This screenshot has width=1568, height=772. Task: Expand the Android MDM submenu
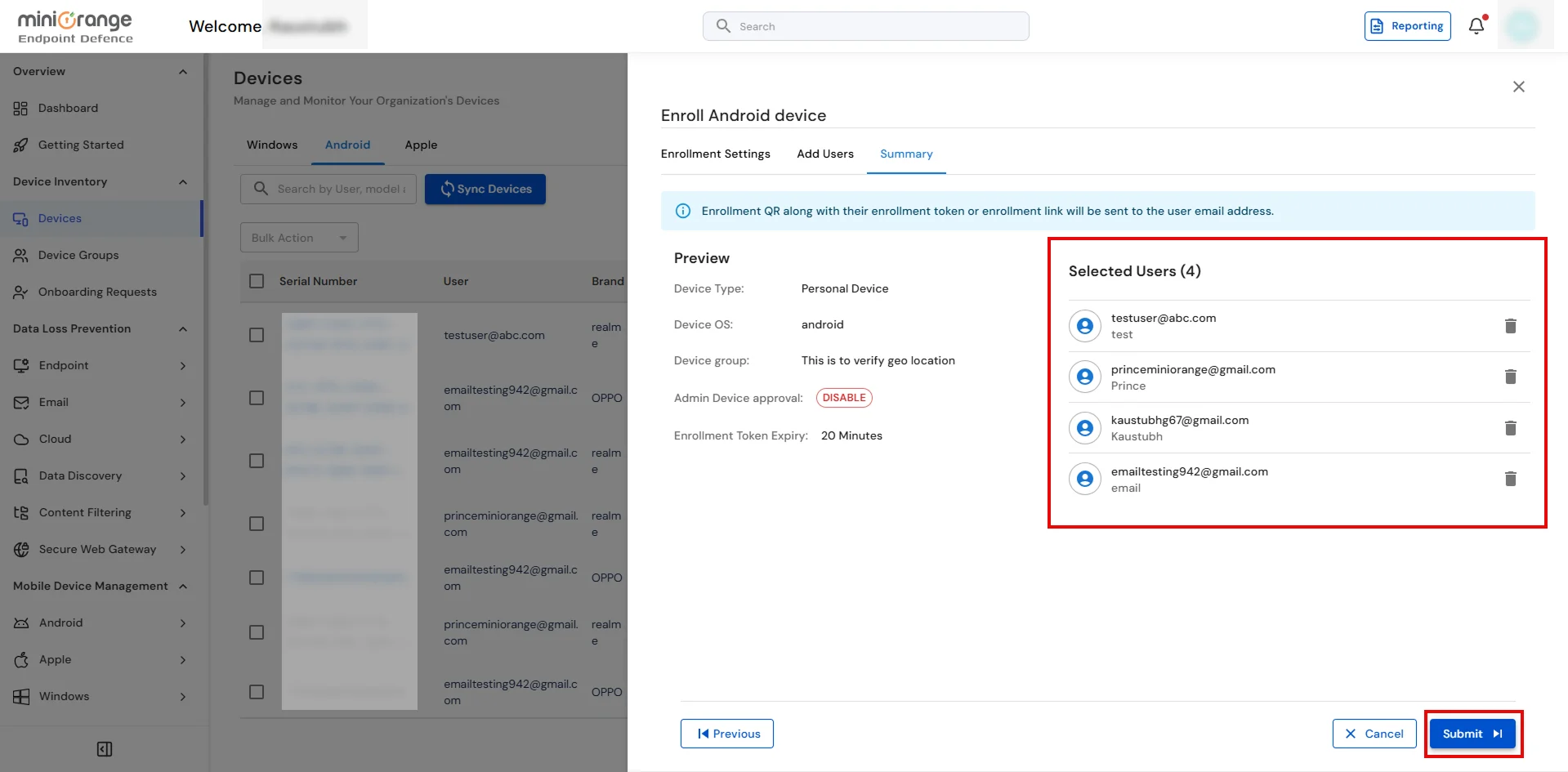[183, 623]
